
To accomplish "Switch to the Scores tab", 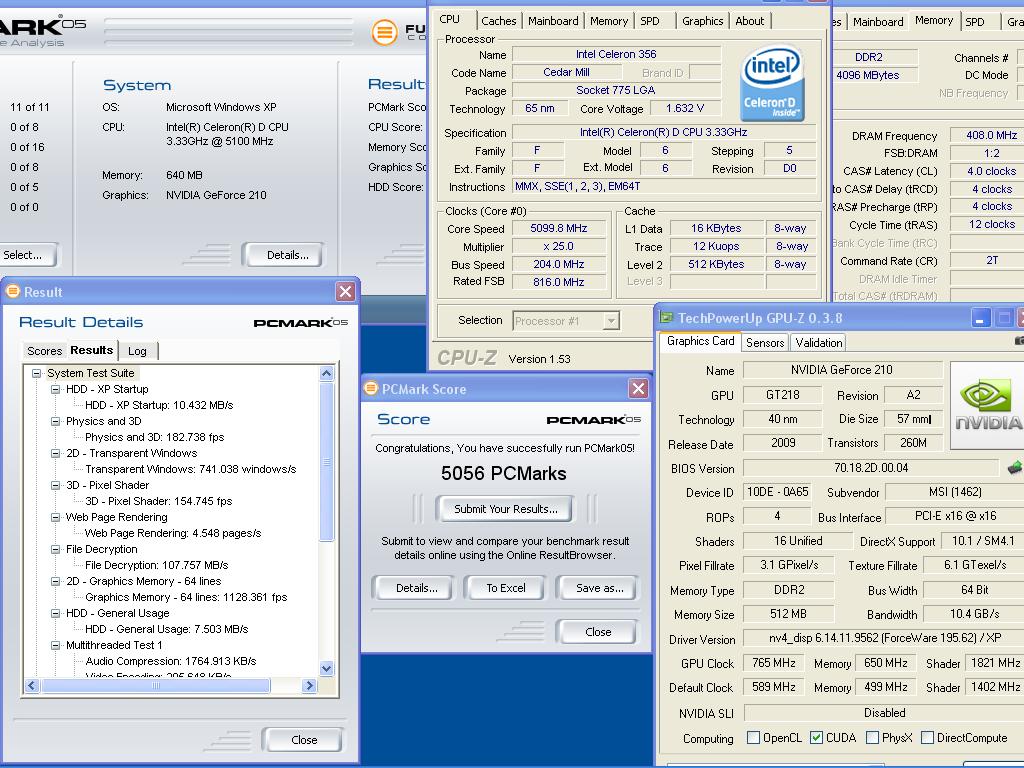I will pyautogui.click(x=44, y=351).
